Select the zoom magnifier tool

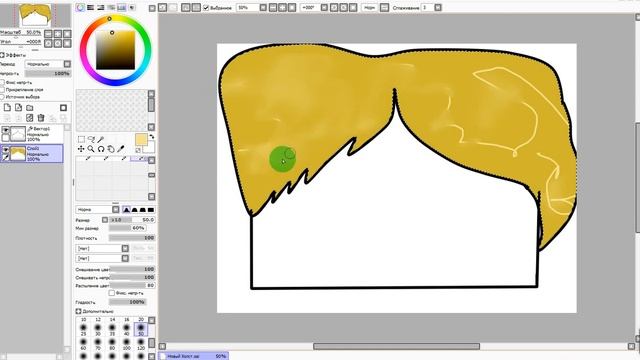(x=91, y=149)
